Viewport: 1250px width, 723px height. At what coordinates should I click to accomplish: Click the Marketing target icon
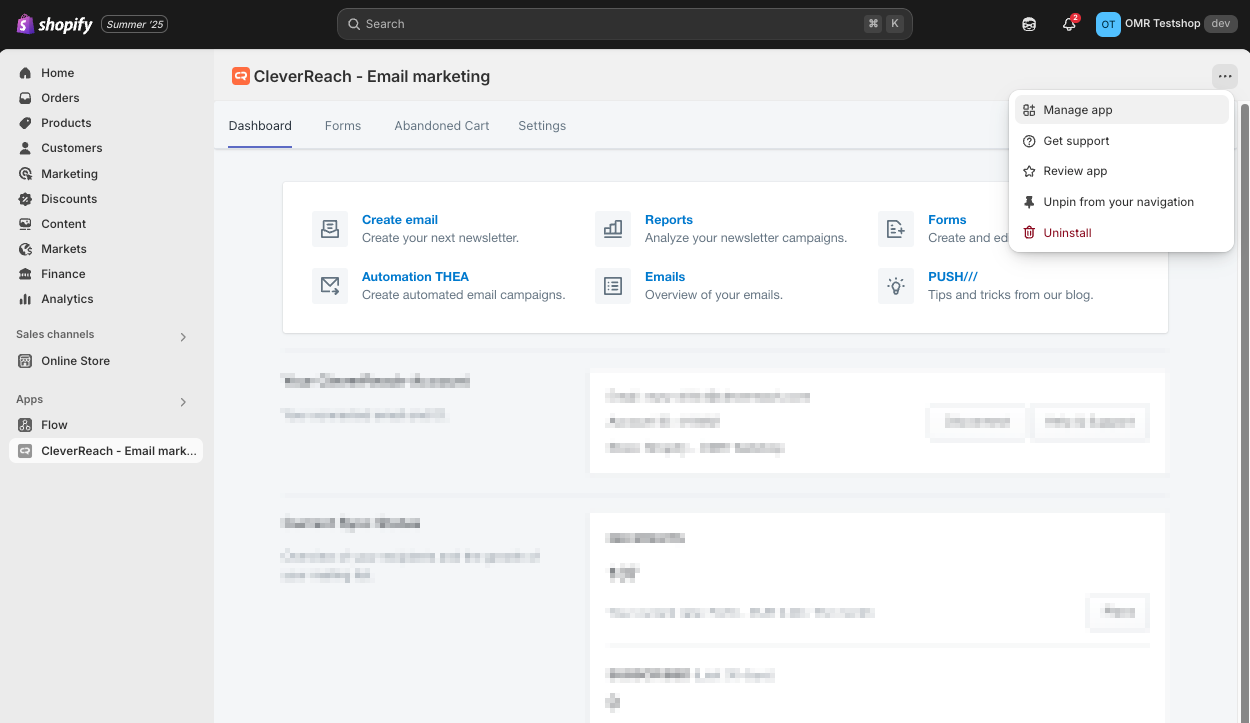[25, 174]
